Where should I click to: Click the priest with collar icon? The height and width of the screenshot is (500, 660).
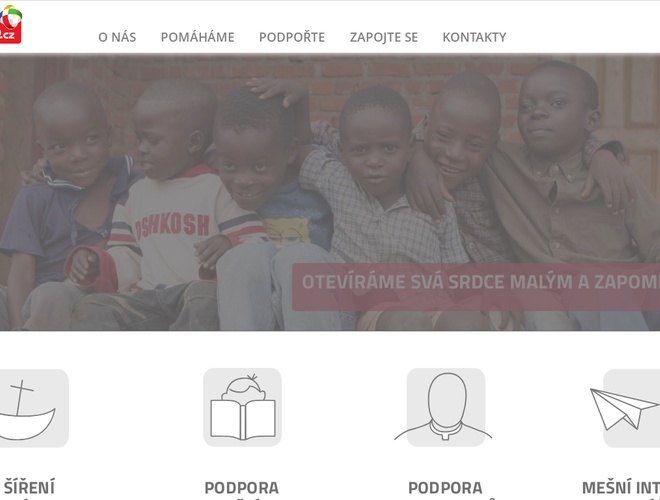click(445, 407)
